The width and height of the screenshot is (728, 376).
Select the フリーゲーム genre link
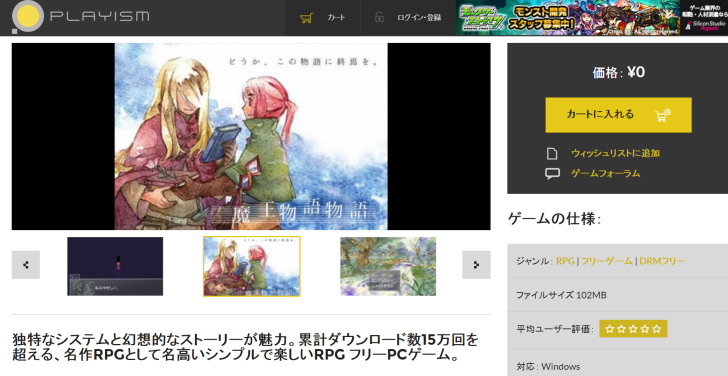coord(606,261)
